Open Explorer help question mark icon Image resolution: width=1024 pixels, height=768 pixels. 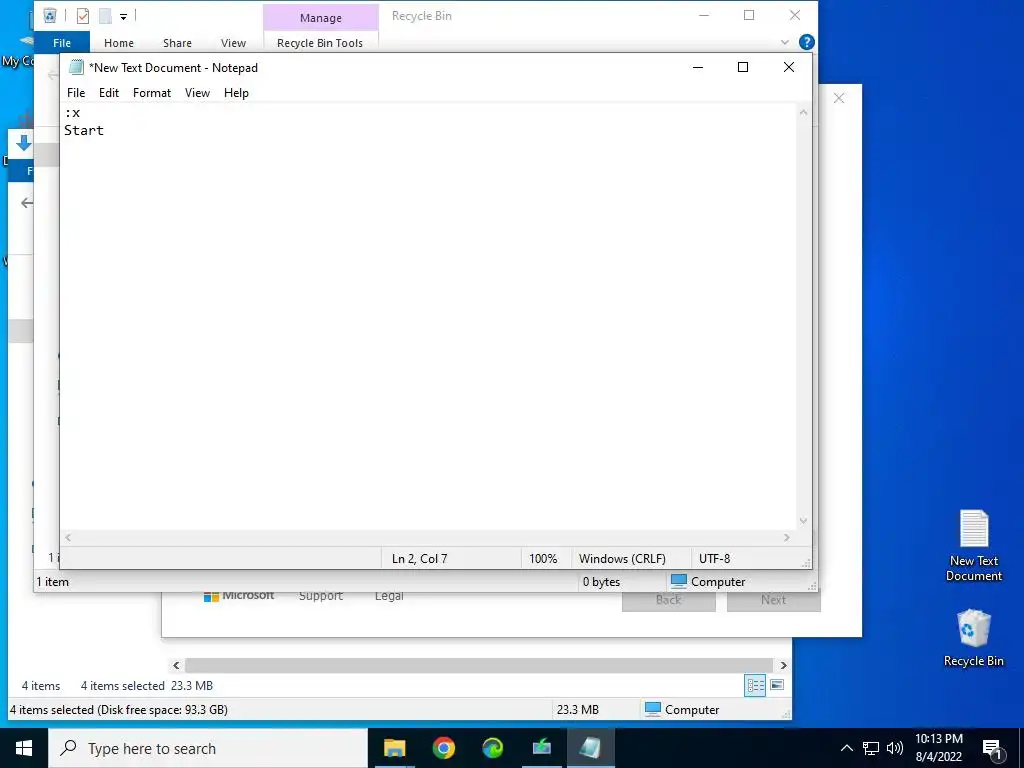point(807,42)
